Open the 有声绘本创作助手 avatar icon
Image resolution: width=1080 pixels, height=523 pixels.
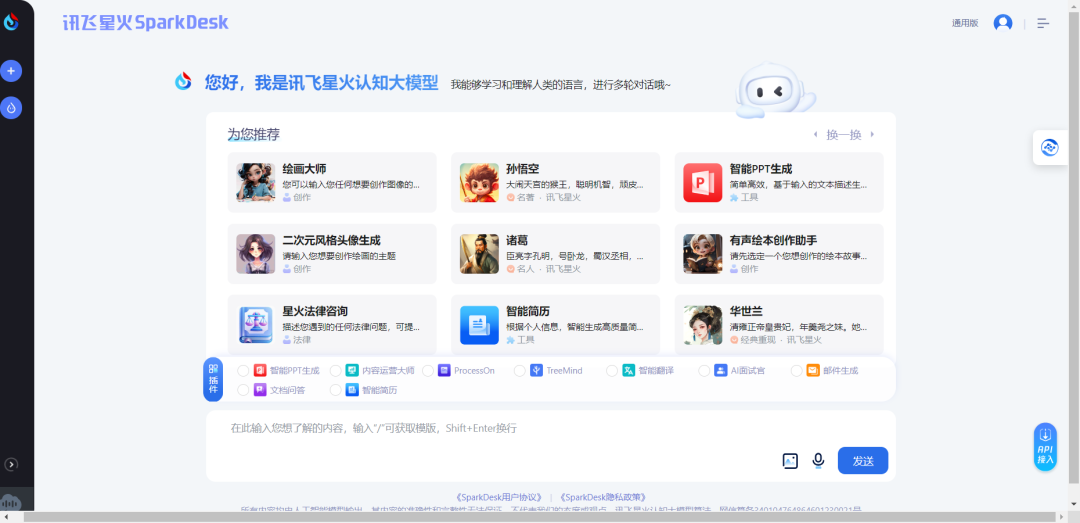703,254
